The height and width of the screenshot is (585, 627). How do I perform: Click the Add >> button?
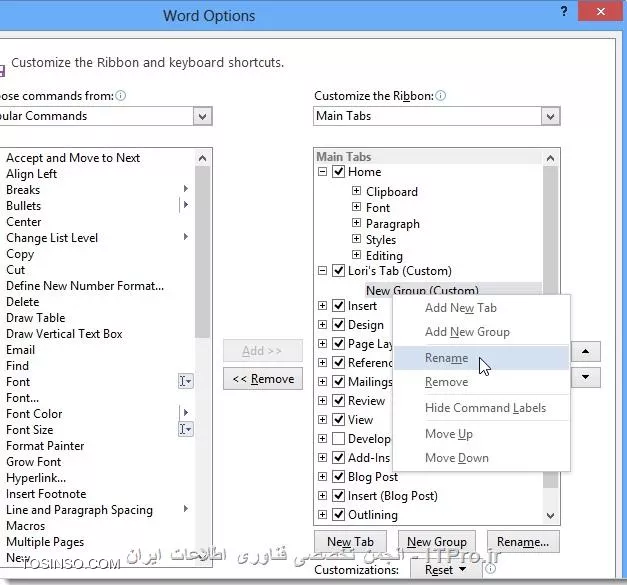[x=263, y=351]
